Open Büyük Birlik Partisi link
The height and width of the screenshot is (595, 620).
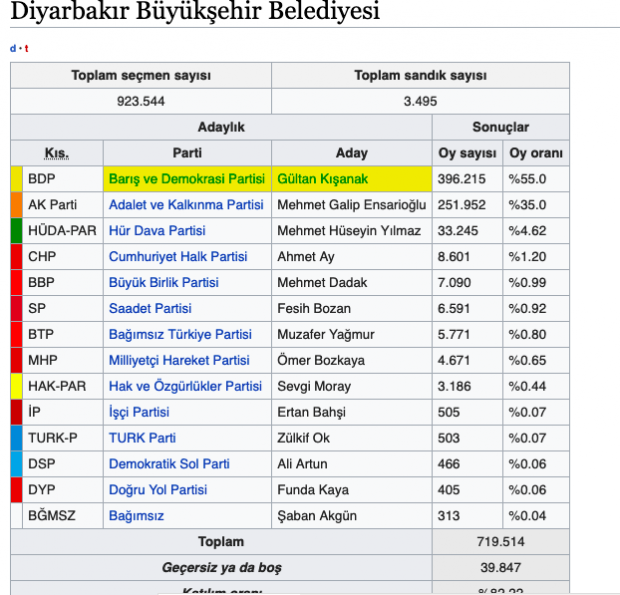[x=164, y=282]
